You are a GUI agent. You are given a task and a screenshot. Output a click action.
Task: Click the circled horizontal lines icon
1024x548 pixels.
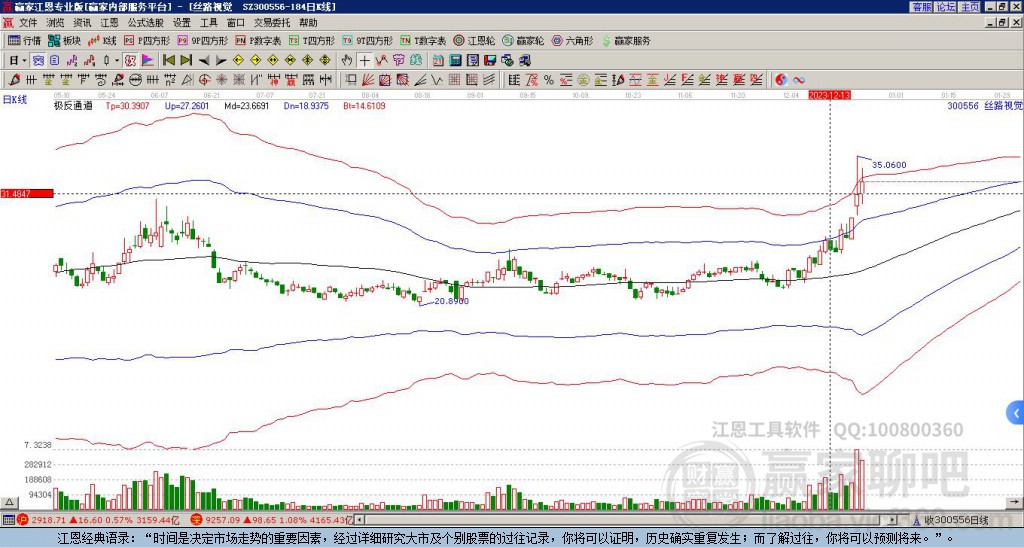coord(135,80)
